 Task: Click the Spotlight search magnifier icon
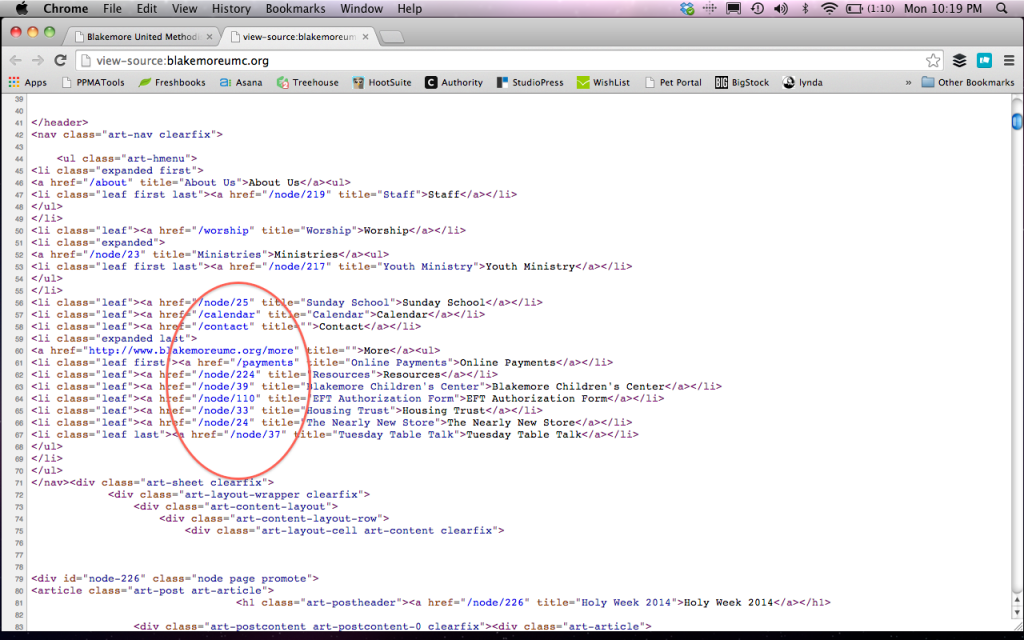(1002, 8)
